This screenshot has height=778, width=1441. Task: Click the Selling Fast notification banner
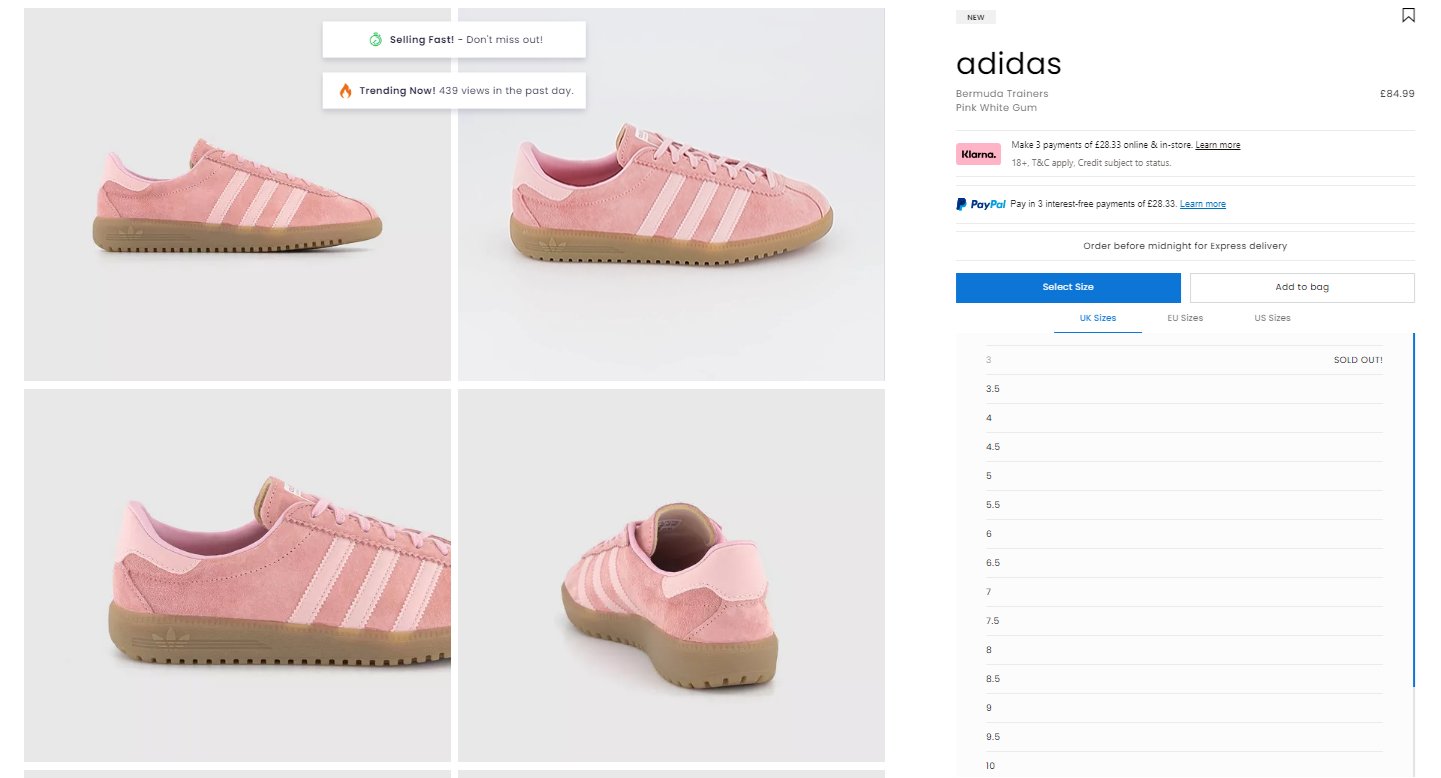[x=454, y=40]
